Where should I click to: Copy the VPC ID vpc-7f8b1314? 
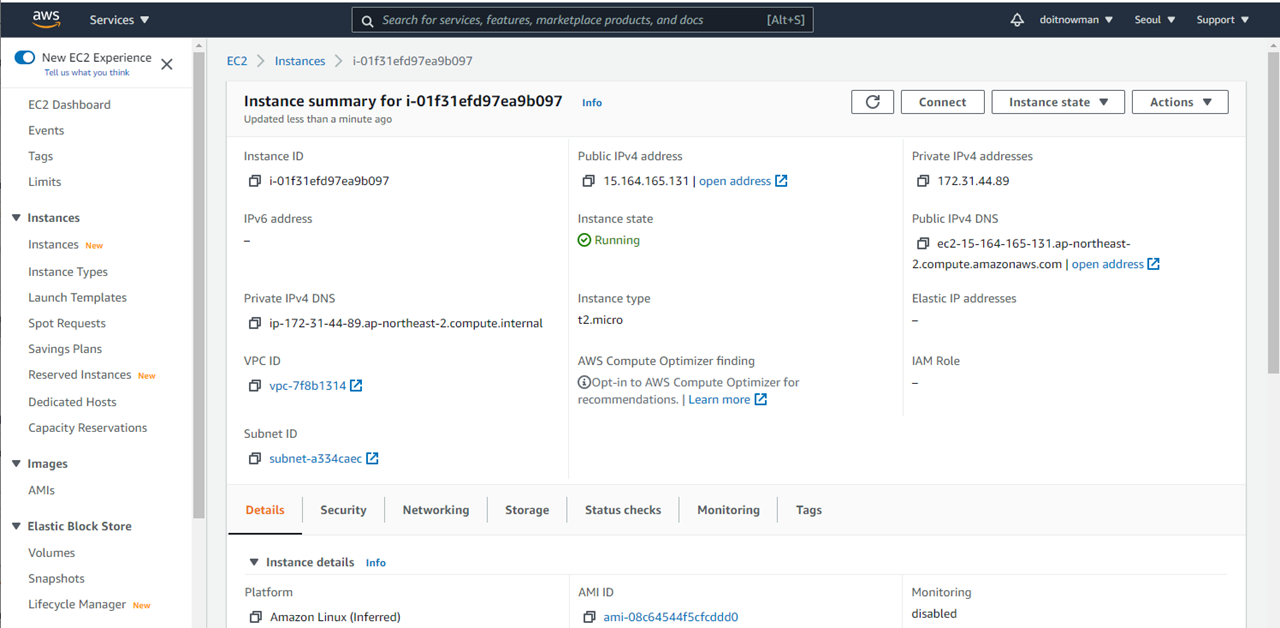click(x=254, y=386)
